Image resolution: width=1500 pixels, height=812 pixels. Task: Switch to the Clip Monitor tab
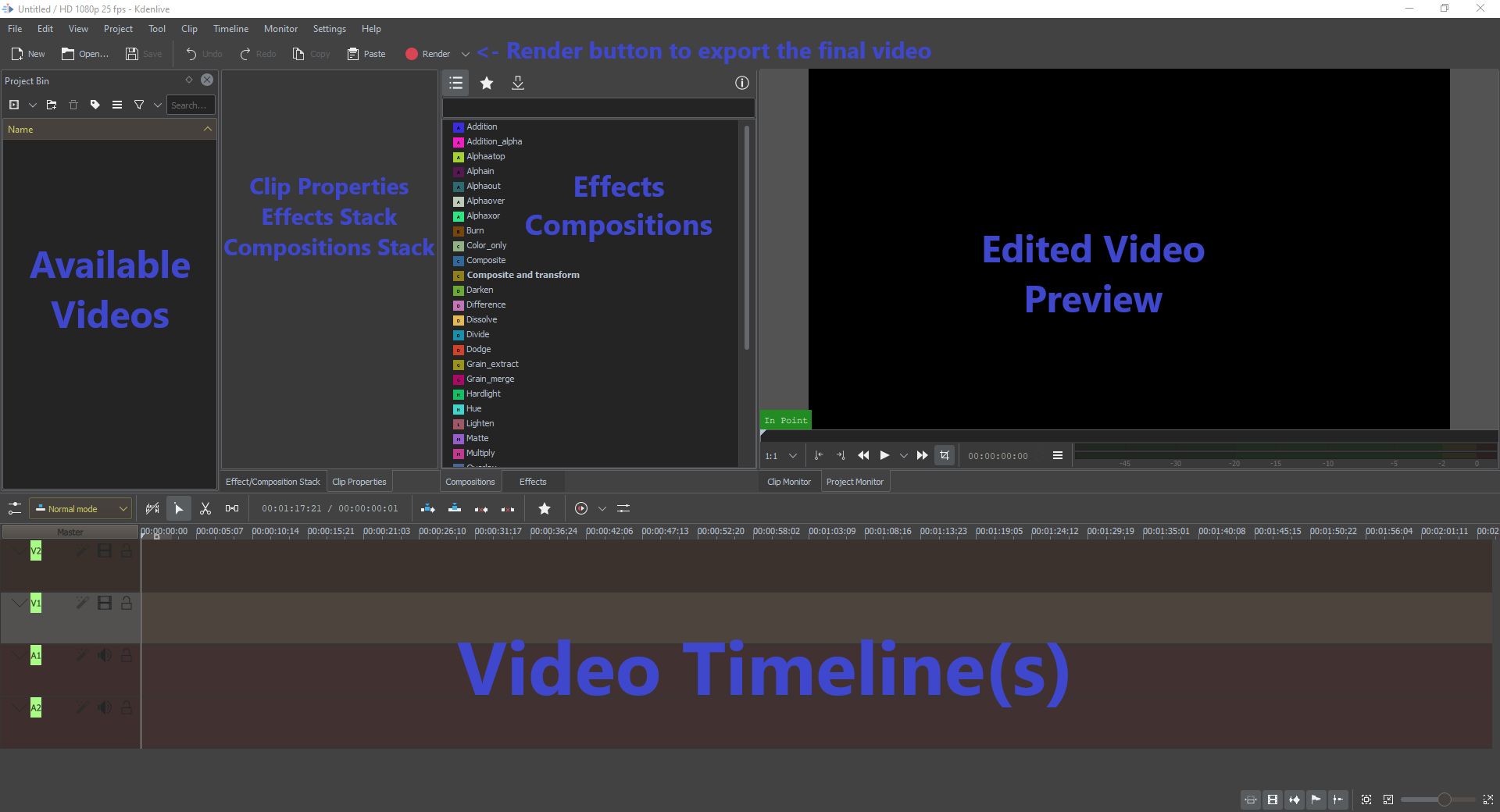(788, 482)
